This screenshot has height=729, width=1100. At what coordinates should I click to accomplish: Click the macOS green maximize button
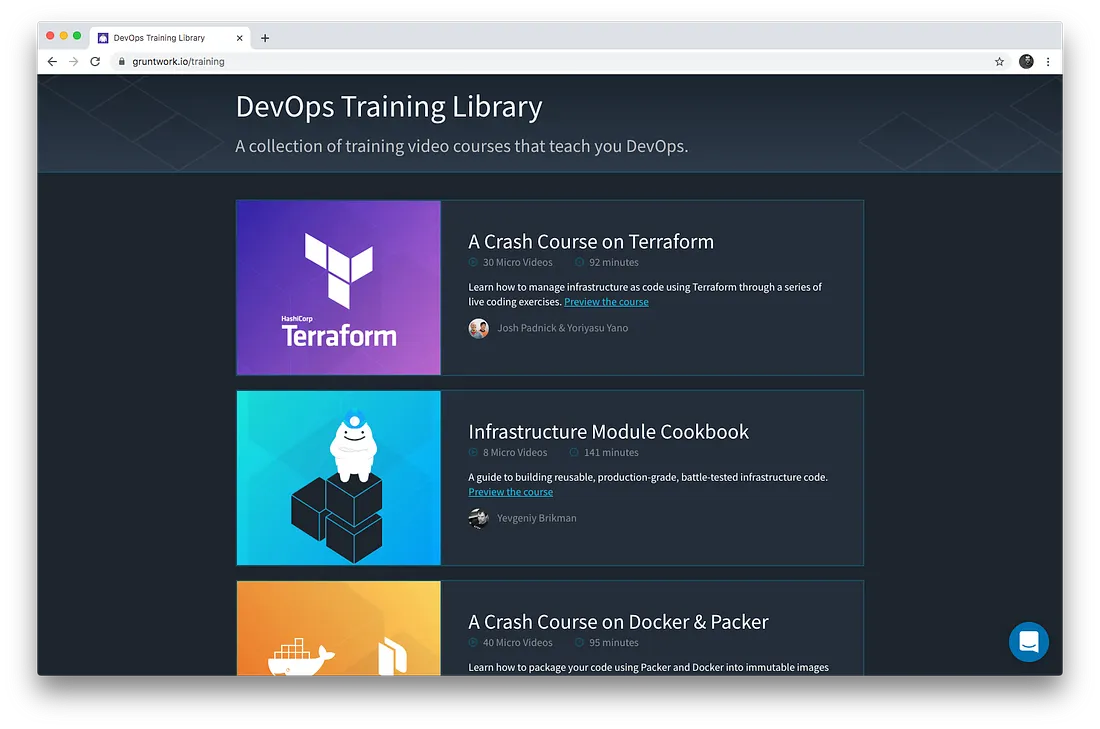click(77, 36)
